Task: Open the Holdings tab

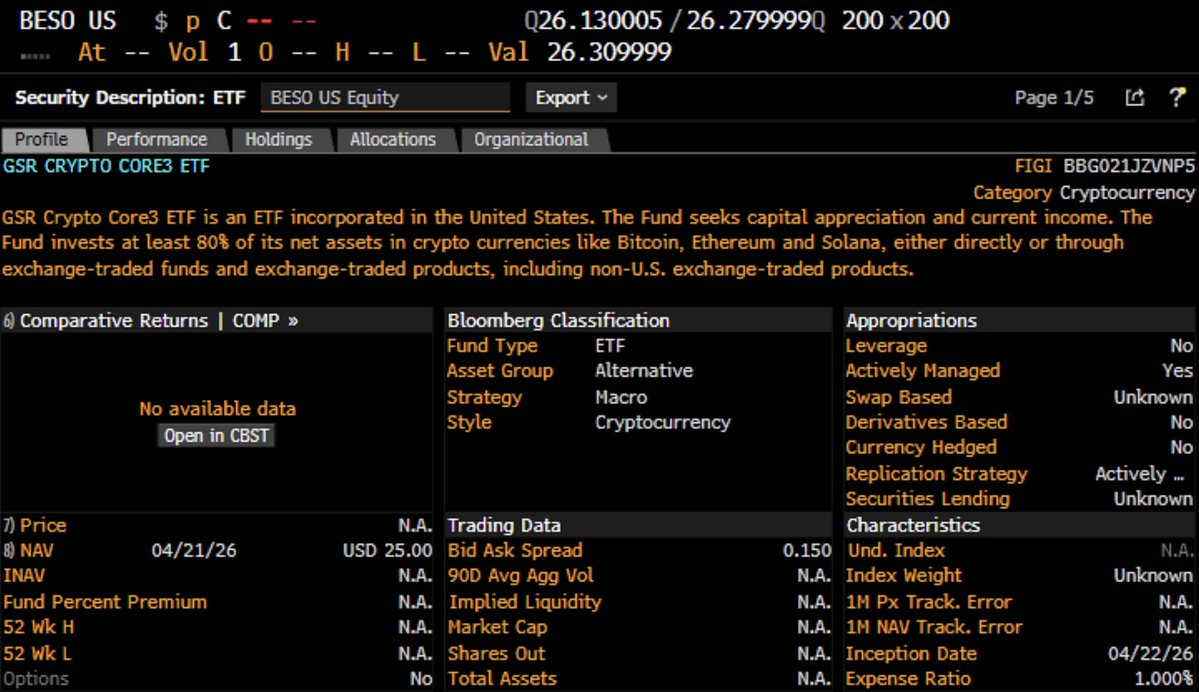Action: 278,140
